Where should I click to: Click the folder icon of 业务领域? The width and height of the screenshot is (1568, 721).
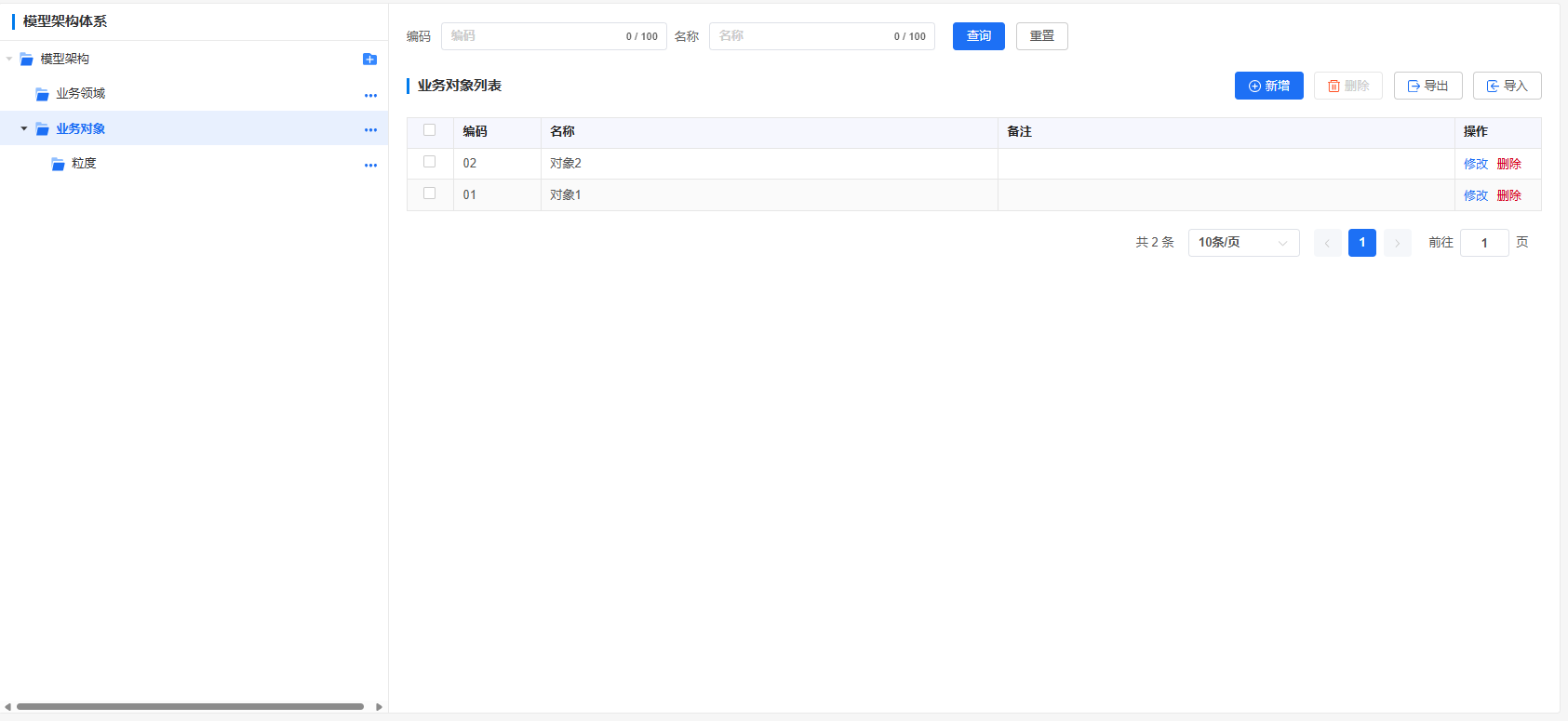[x=42, y=94]
